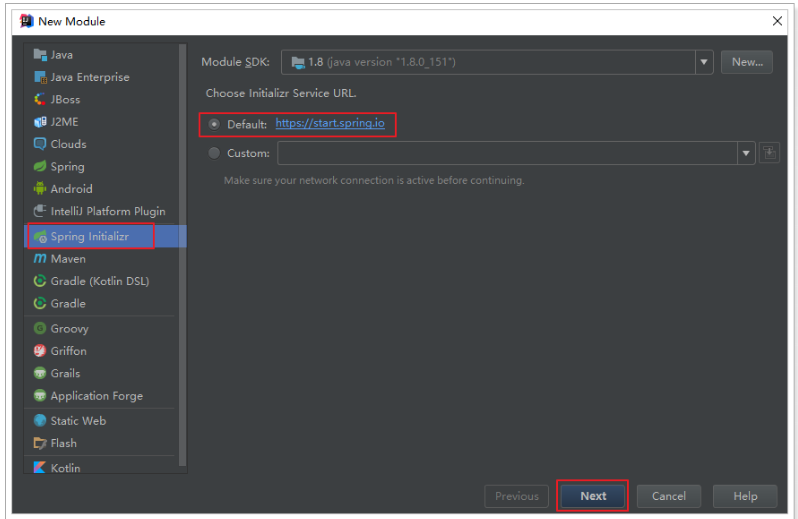The image size is (798, 519).
Task: Select the 'Application Forge' entry text
Action: [x=97, y=396]
